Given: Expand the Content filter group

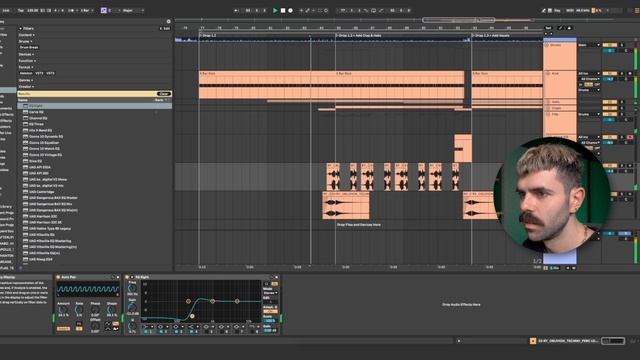Looking at the screenshot, I should coord(26,35).
